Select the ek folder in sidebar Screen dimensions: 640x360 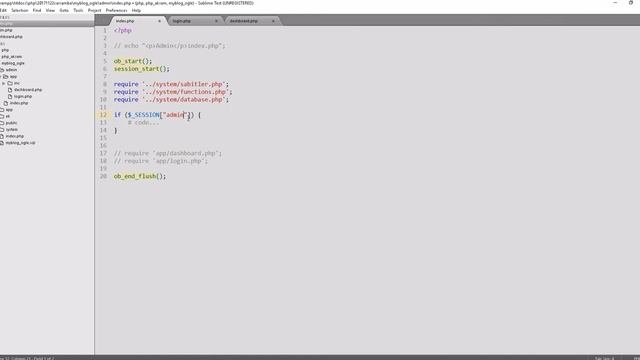click(x=8, y=116)
